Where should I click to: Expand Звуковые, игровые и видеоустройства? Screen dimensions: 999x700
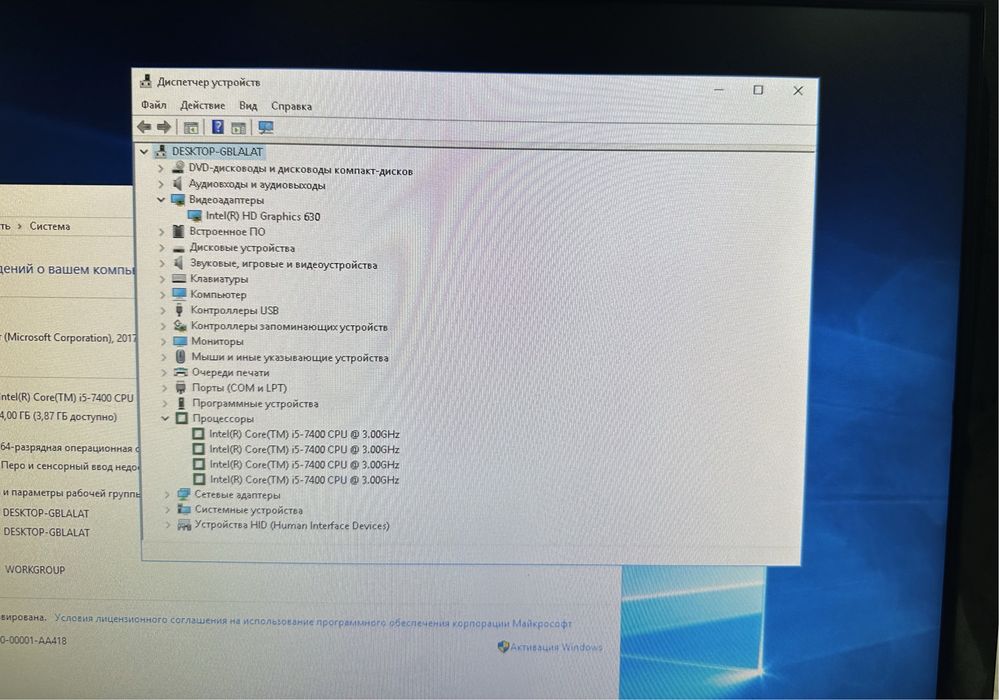click(x=162, y=263)
